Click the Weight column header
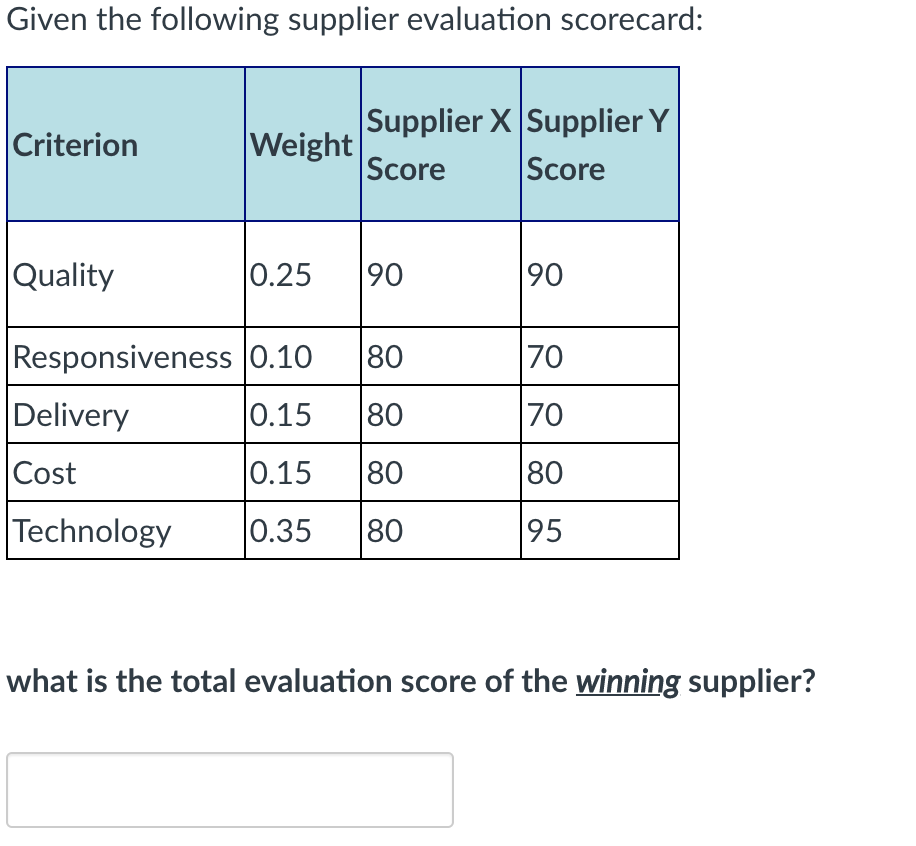The image size is (916, 846). click(x=301, y=145)
